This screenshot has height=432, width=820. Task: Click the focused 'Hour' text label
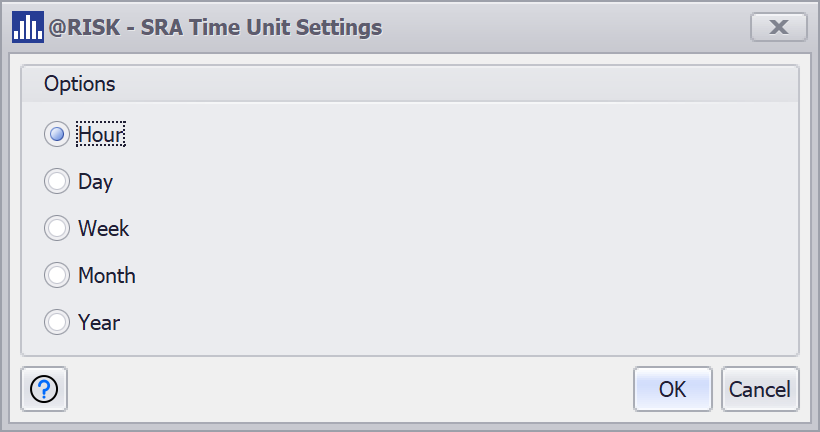point(101,134)
